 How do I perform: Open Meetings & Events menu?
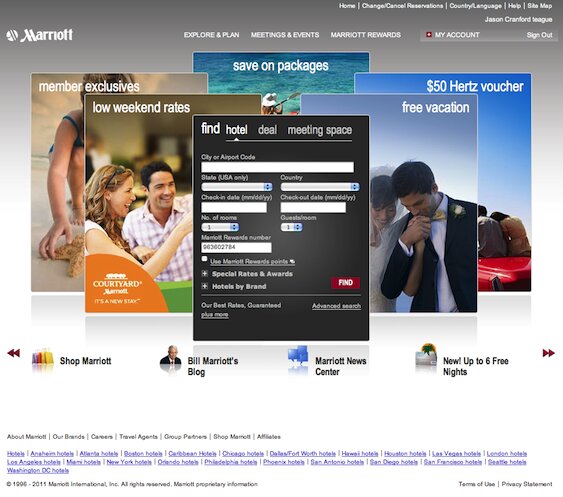point(285,35)
